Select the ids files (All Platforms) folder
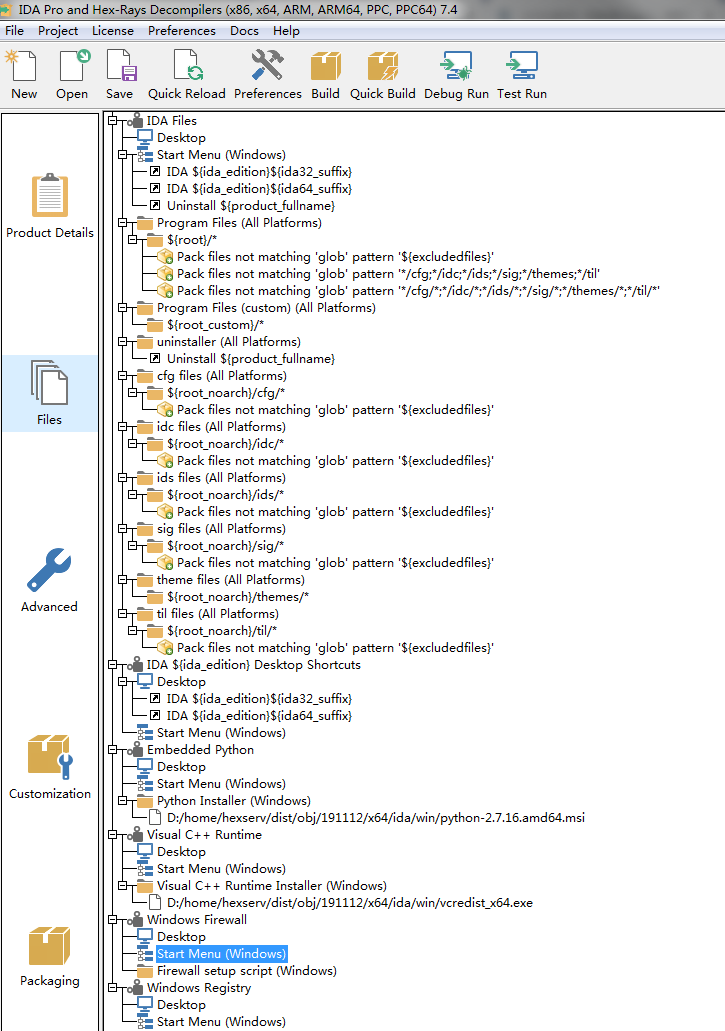 [221, 478]
